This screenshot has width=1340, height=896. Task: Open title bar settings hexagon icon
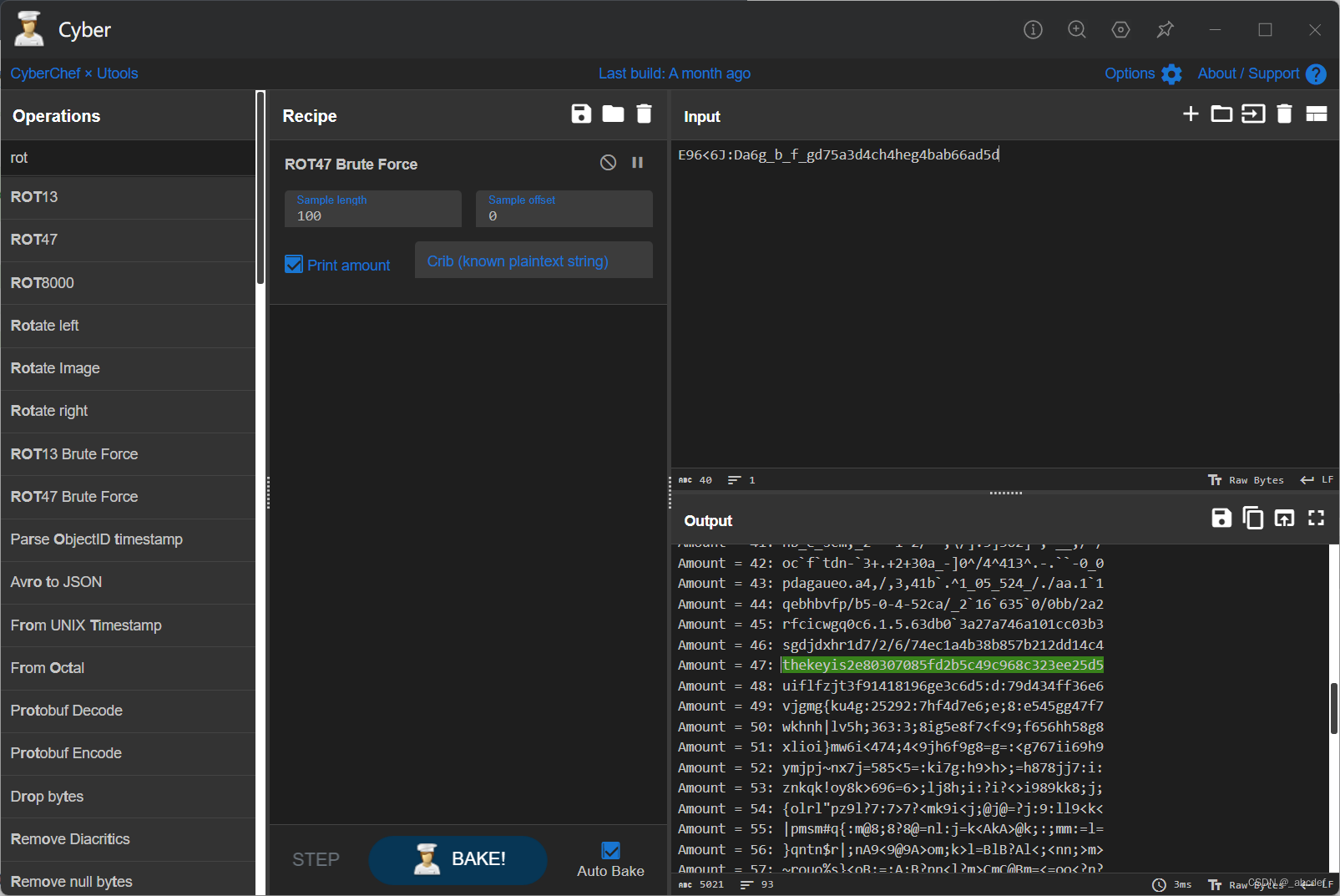click(x=1121, y=30)
